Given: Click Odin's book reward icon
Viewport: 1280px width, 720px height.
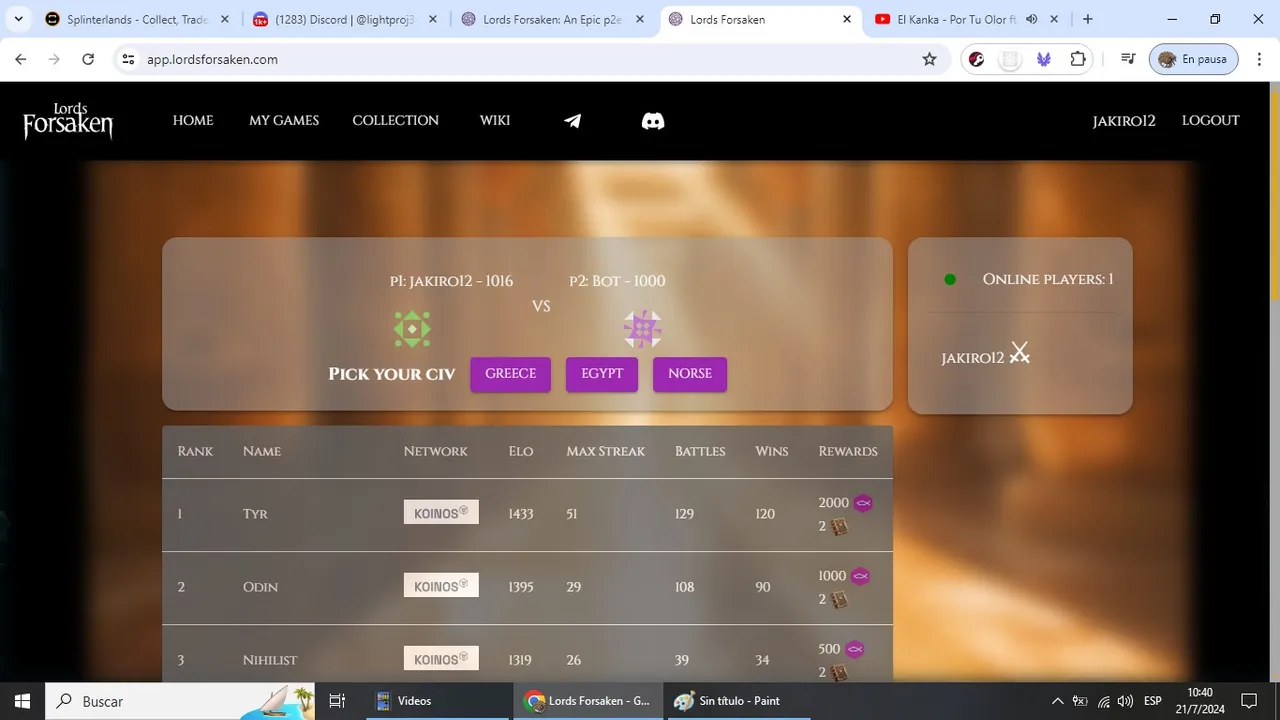Looking at the screenshot, I should (839, 600).
